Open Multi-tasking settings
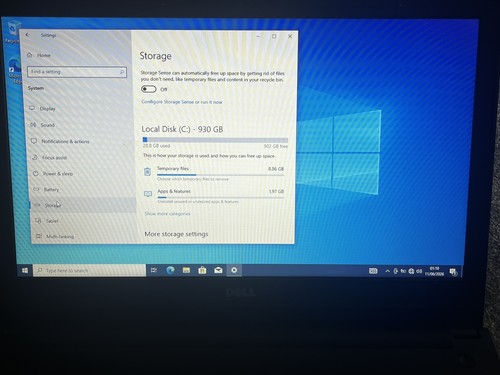This screenshot has height=375, width=500. pyautogui.click(x=60, y=236)
